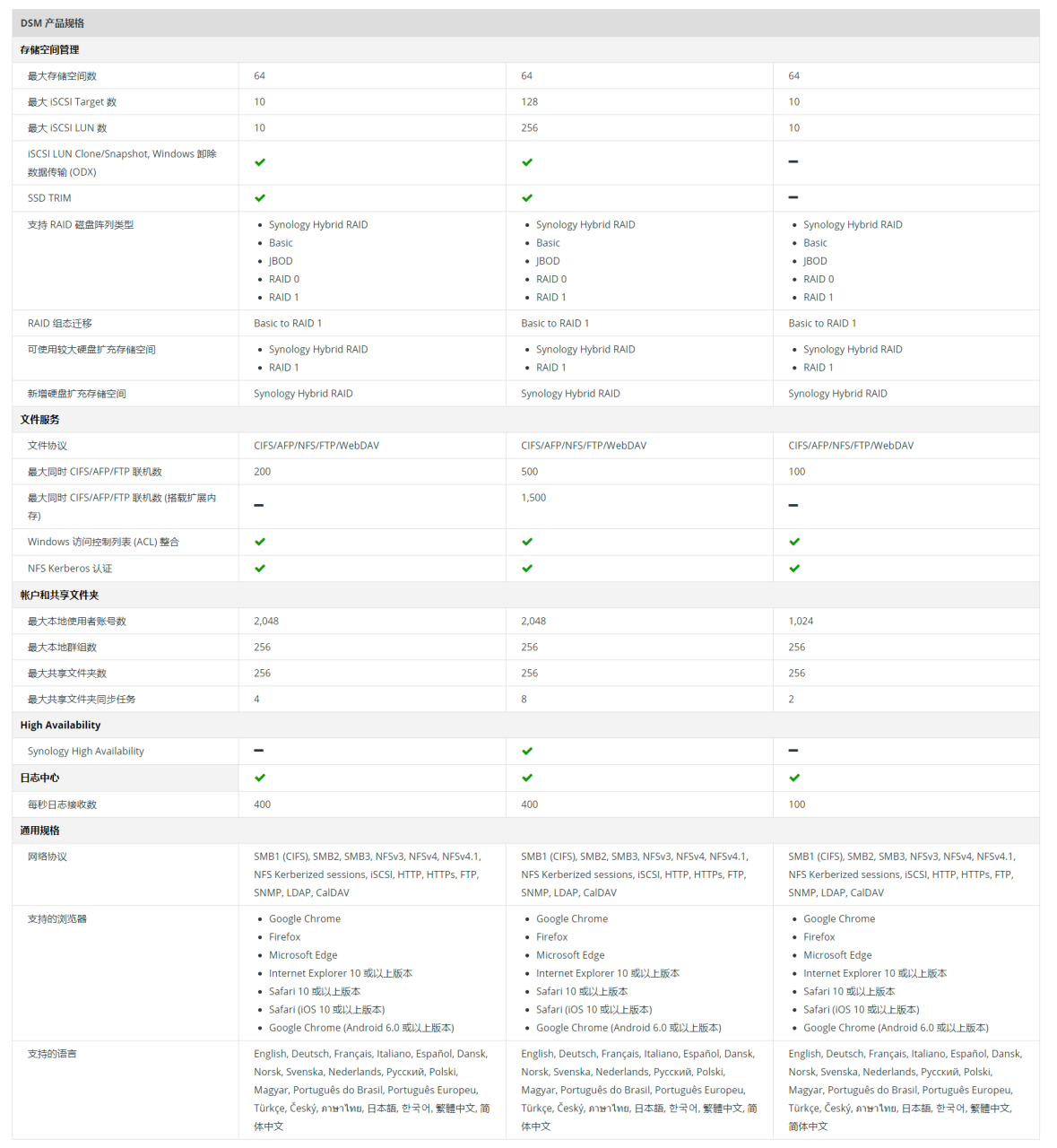Click the Synology High Availability dash in first column

click(259, 750)
